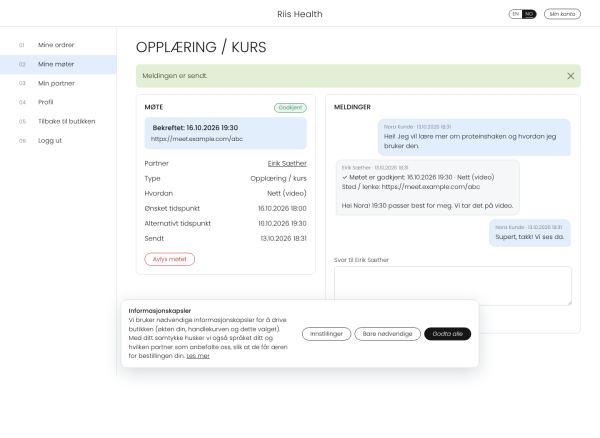The height and width of the screenshot is (438, 600).
Task: Dismiss the 'Meldingen er sendt' notification
Action: 570,76
